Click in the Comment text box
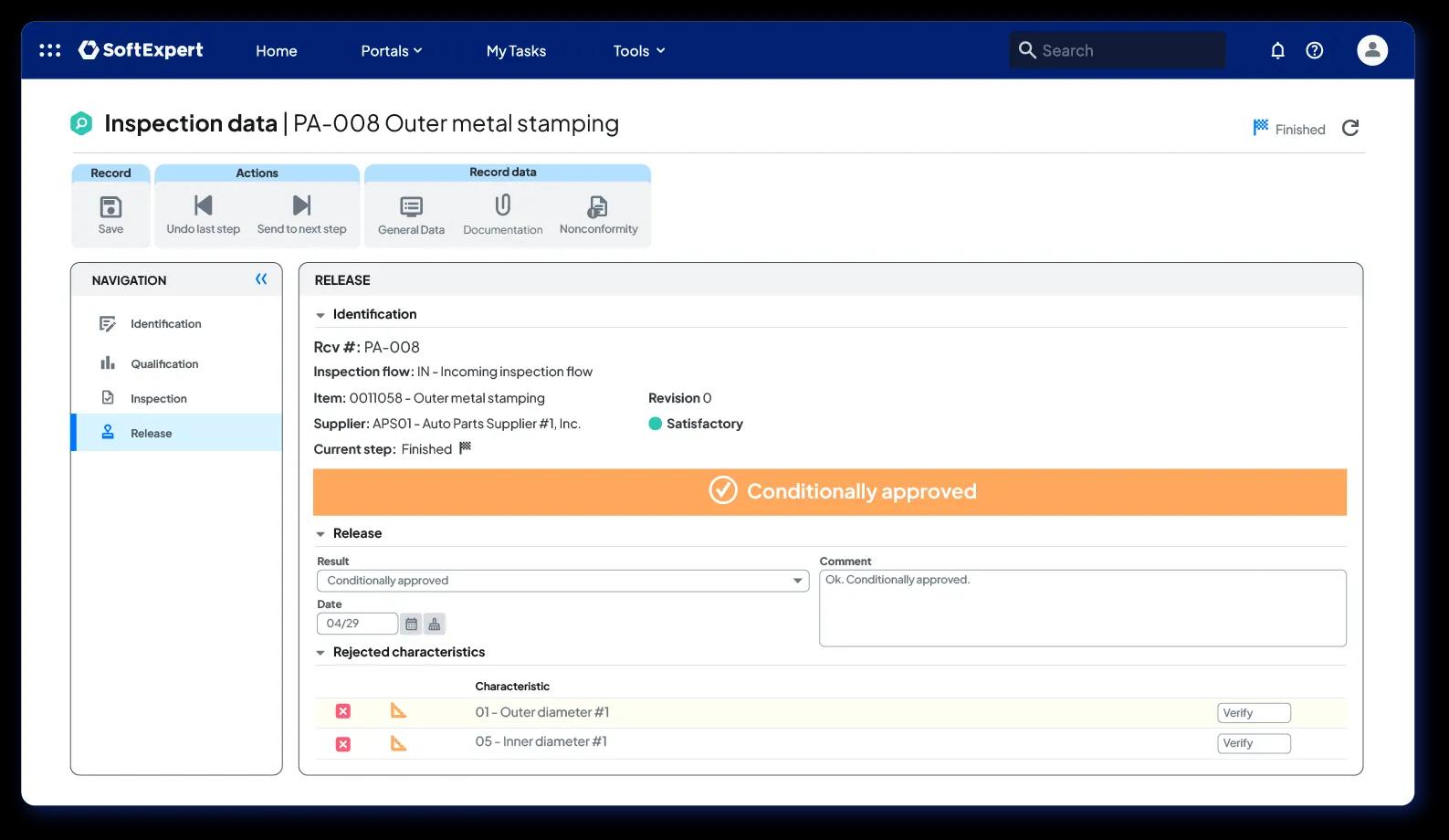 pos(1083,608)
